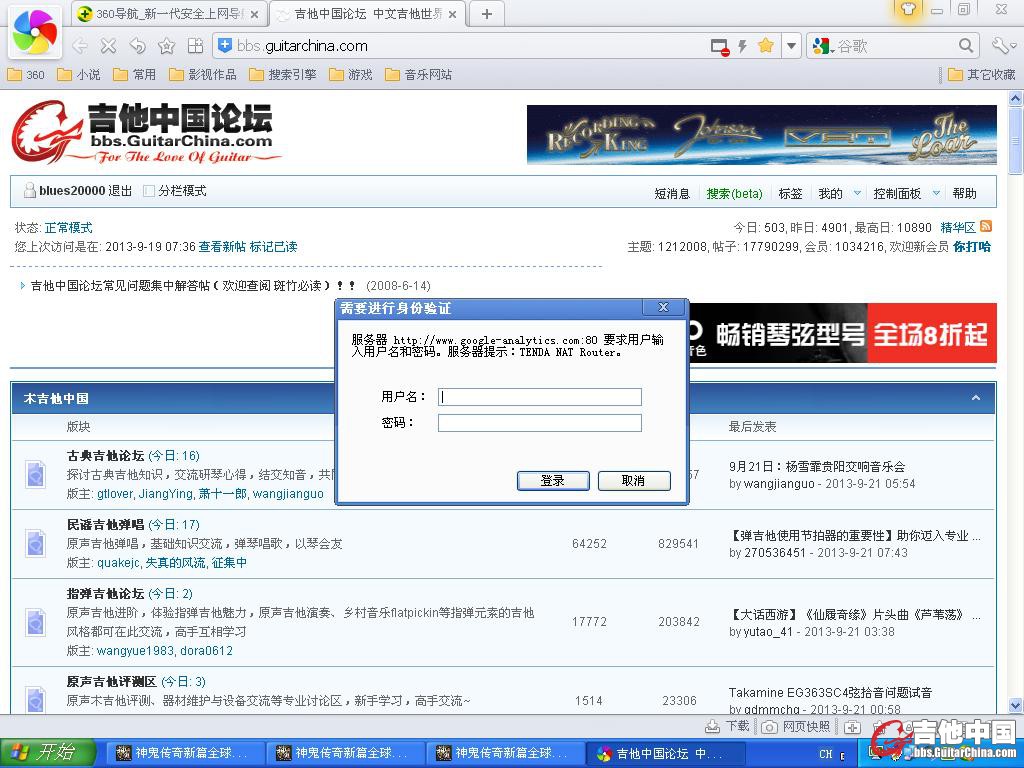
Task: Expand the 我的 dropdown menu
Action: [x=856, y=194]
